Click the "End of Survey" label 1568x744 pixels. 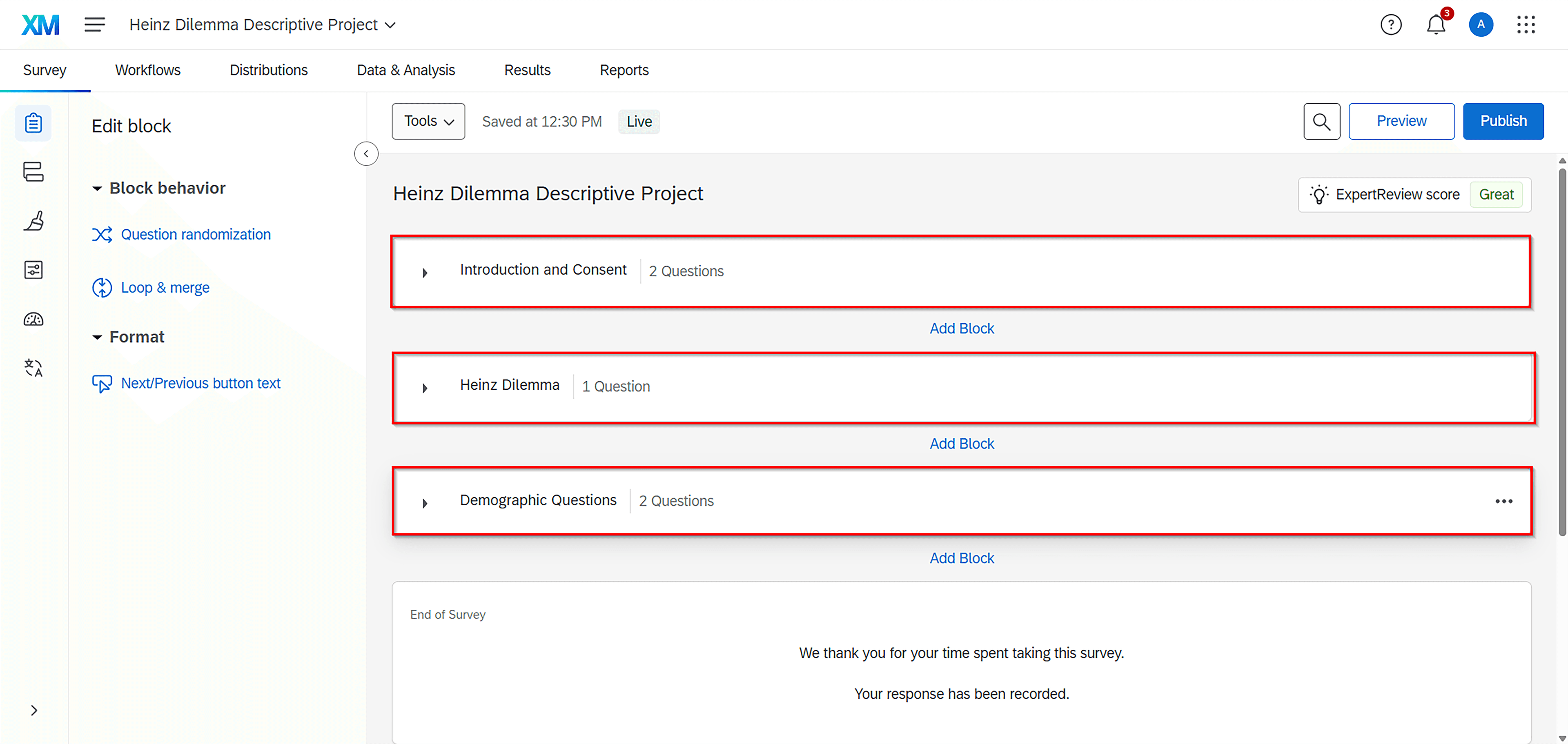click(448, 615)
